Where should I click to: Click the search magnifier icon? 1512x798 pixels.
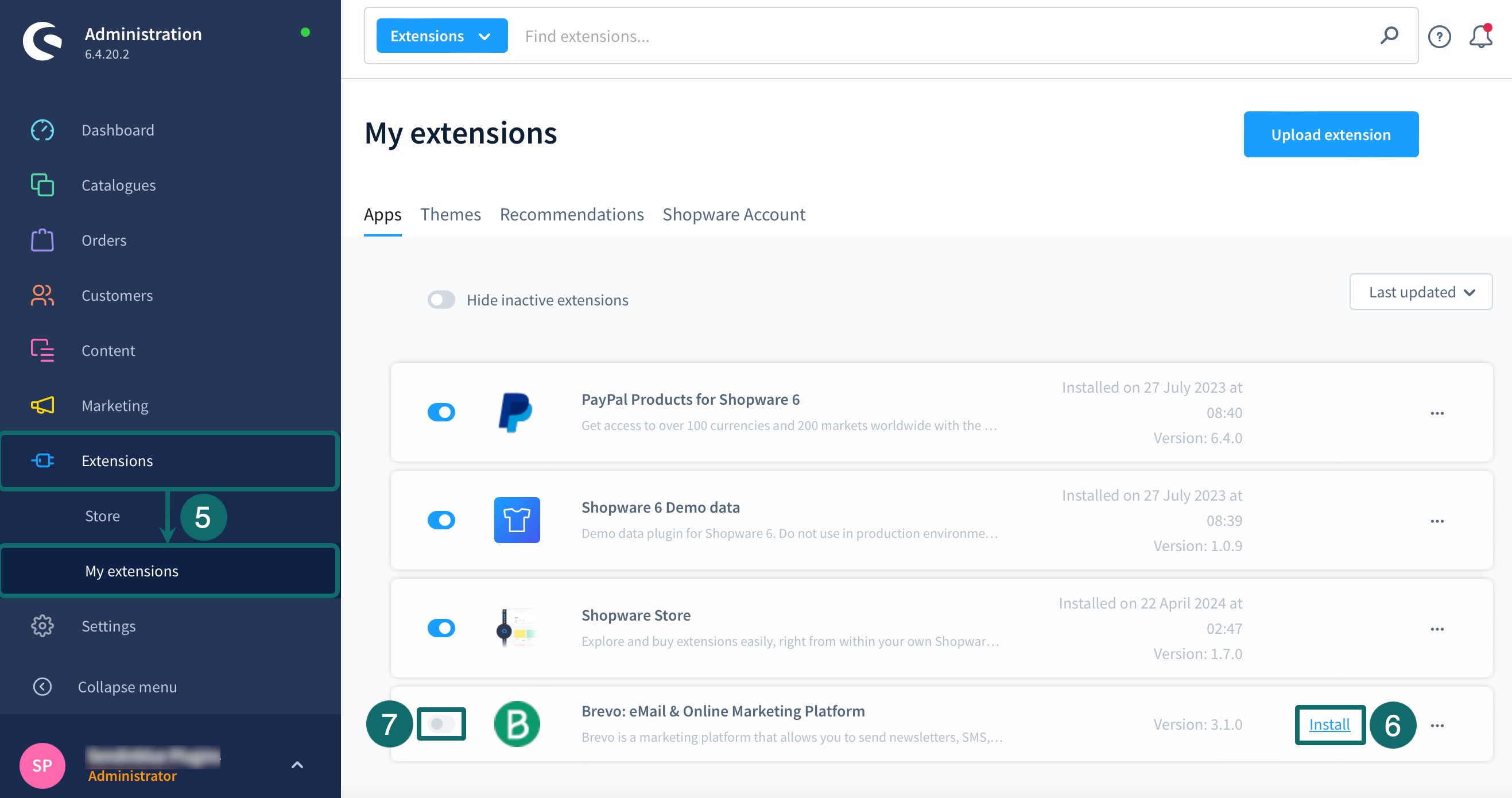pos(1389,36)
